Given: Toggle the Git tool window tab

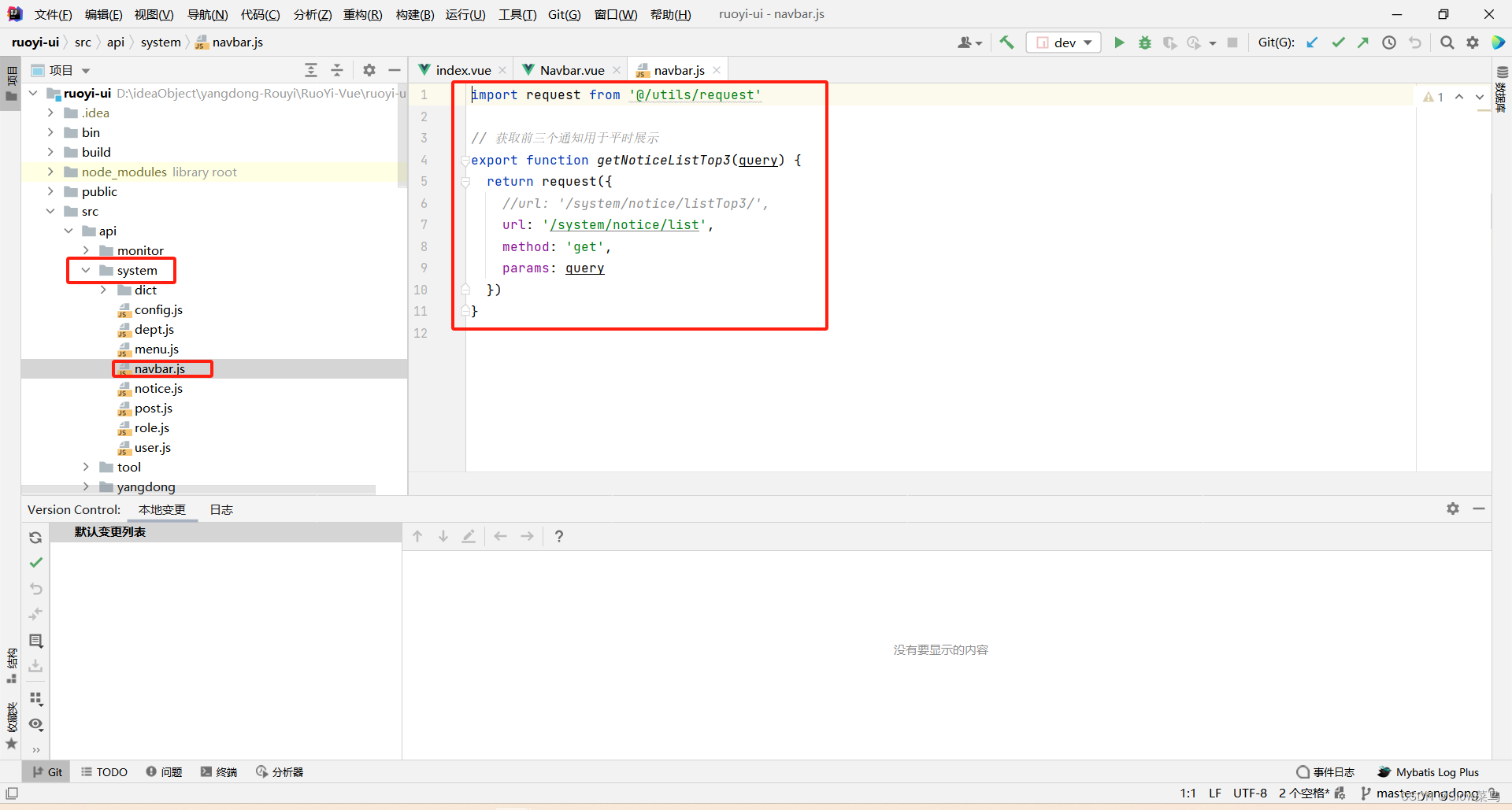Looking at the screenshot, I should click(46, 771).
